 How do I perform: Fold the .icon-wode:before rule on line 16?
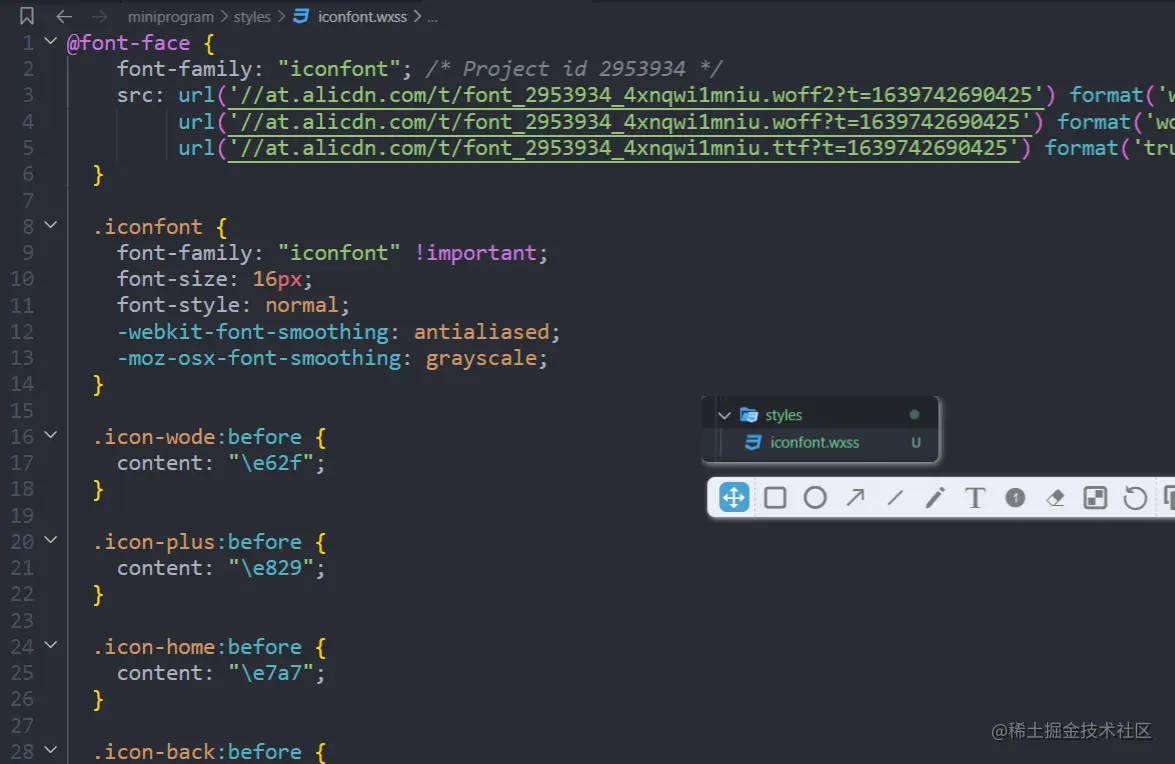click(50, 434)
